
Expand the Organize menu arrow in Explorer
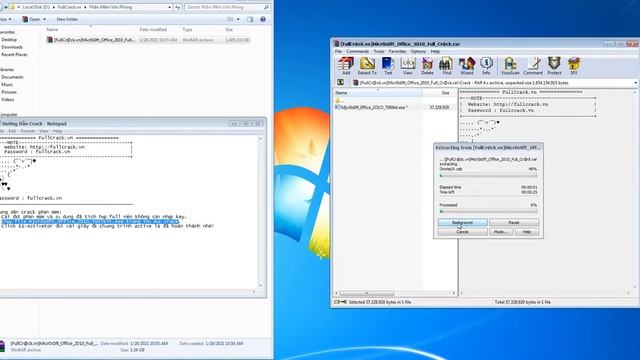tap(9, 19)
